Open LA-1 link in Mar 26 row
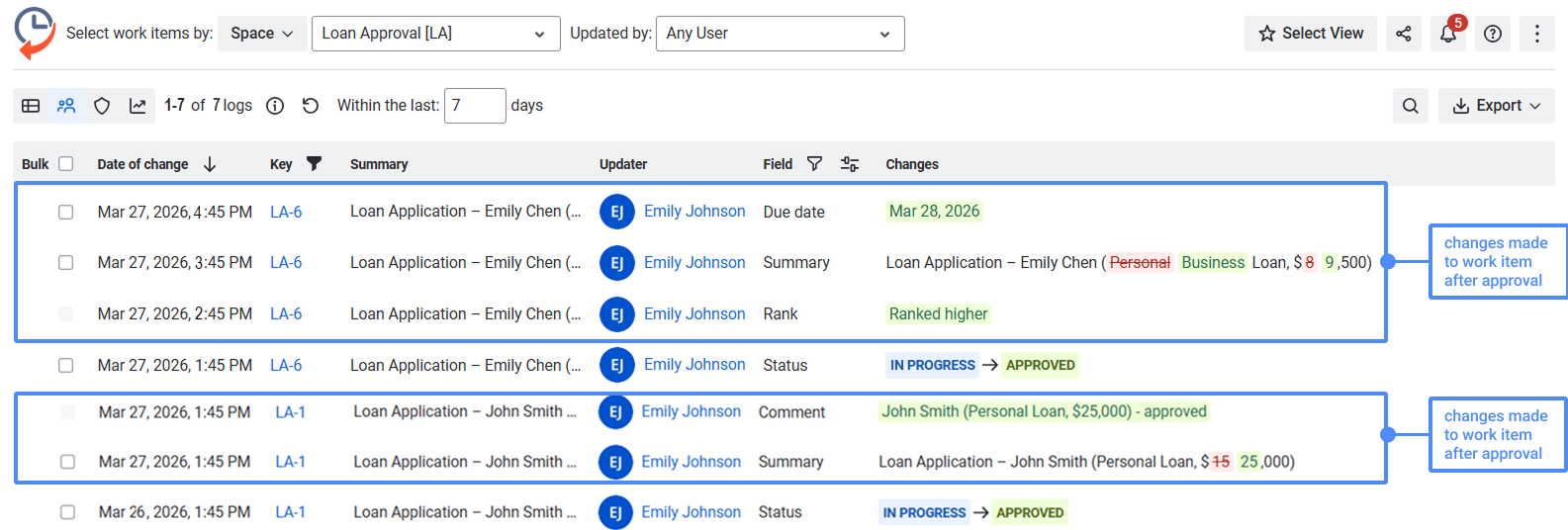 point(290,512)
